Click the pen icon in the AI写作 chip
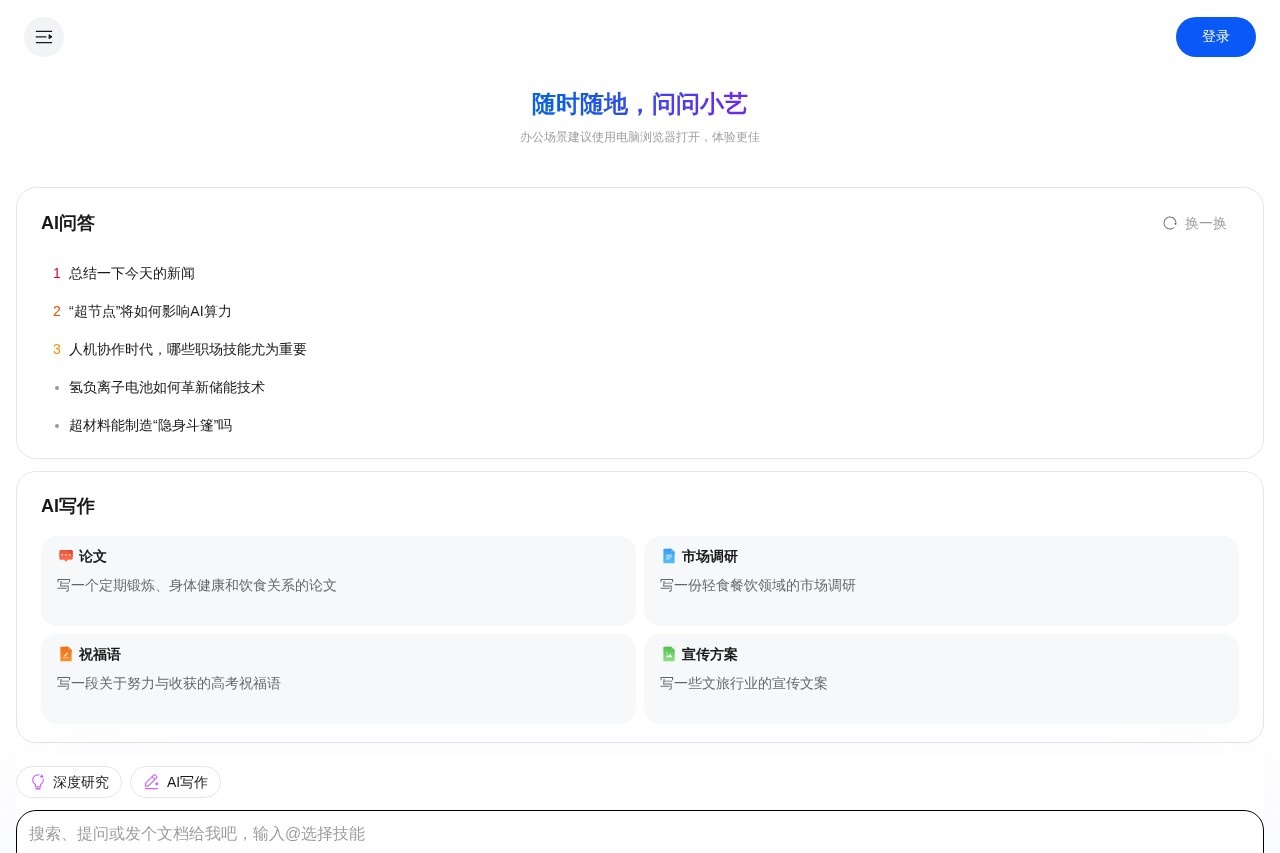The width and height of the screenshot is (1280, 853). (x=152, y=782)
